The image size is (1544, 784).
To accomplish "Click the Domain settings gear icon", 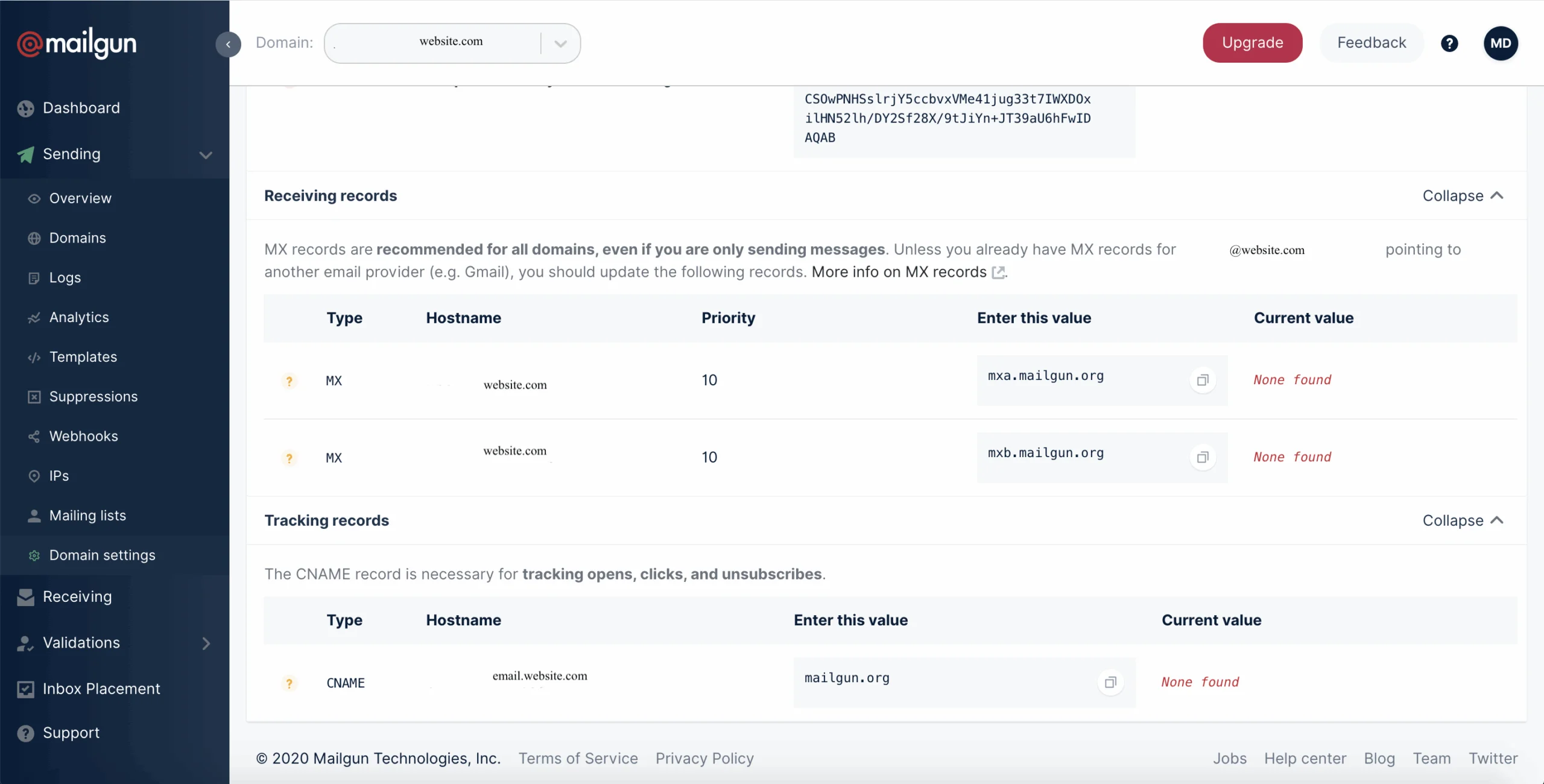I will [34, 555].
